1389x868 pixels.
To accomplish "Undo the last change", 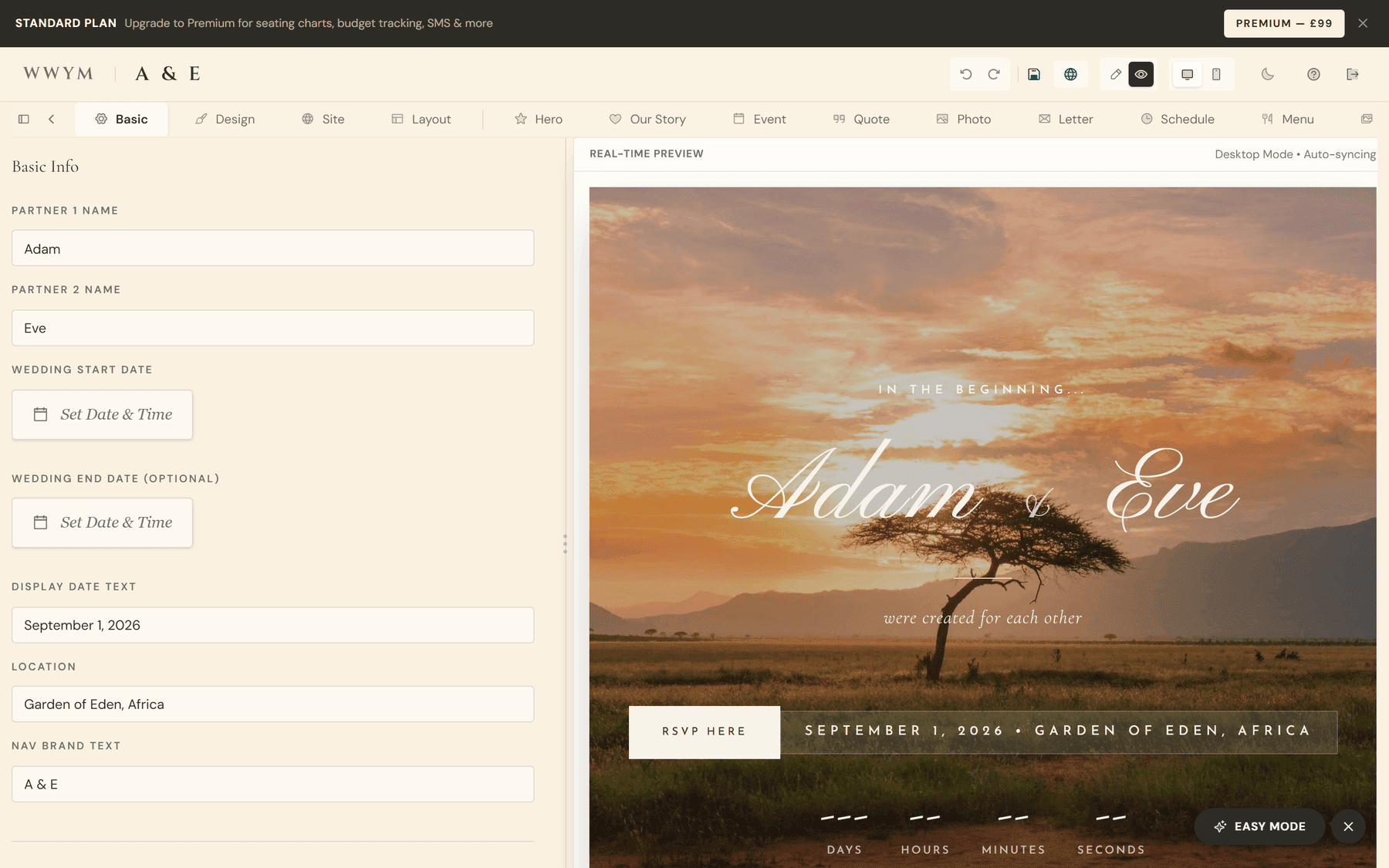I will point(965,74).
